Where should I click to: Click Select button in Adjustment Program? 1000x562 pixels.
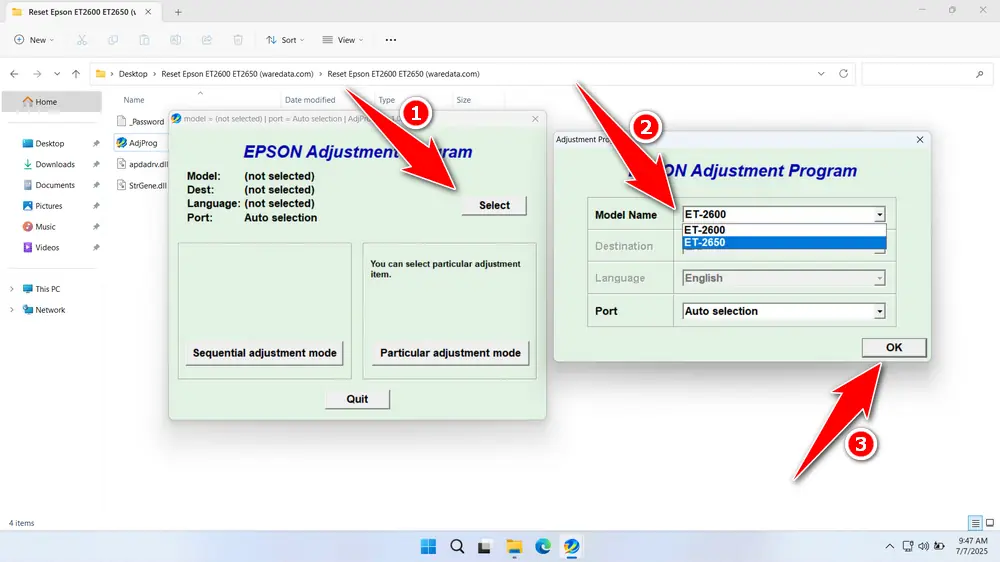tap(494, 205)
